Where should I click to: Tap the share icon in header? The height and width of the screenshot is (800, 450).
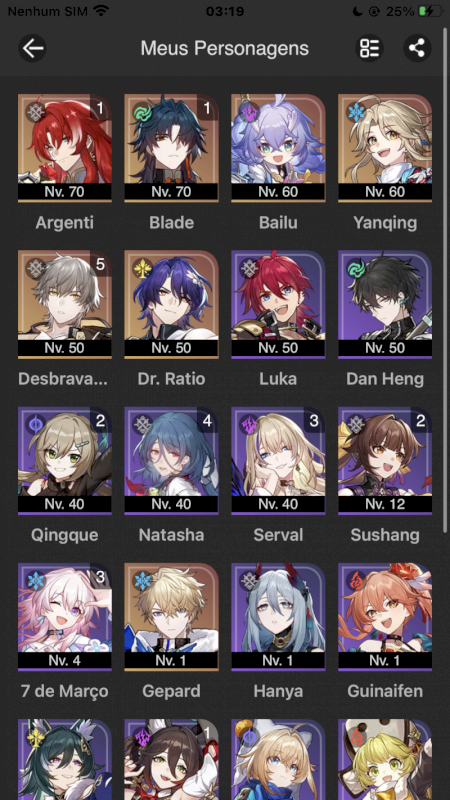(417, 48)
